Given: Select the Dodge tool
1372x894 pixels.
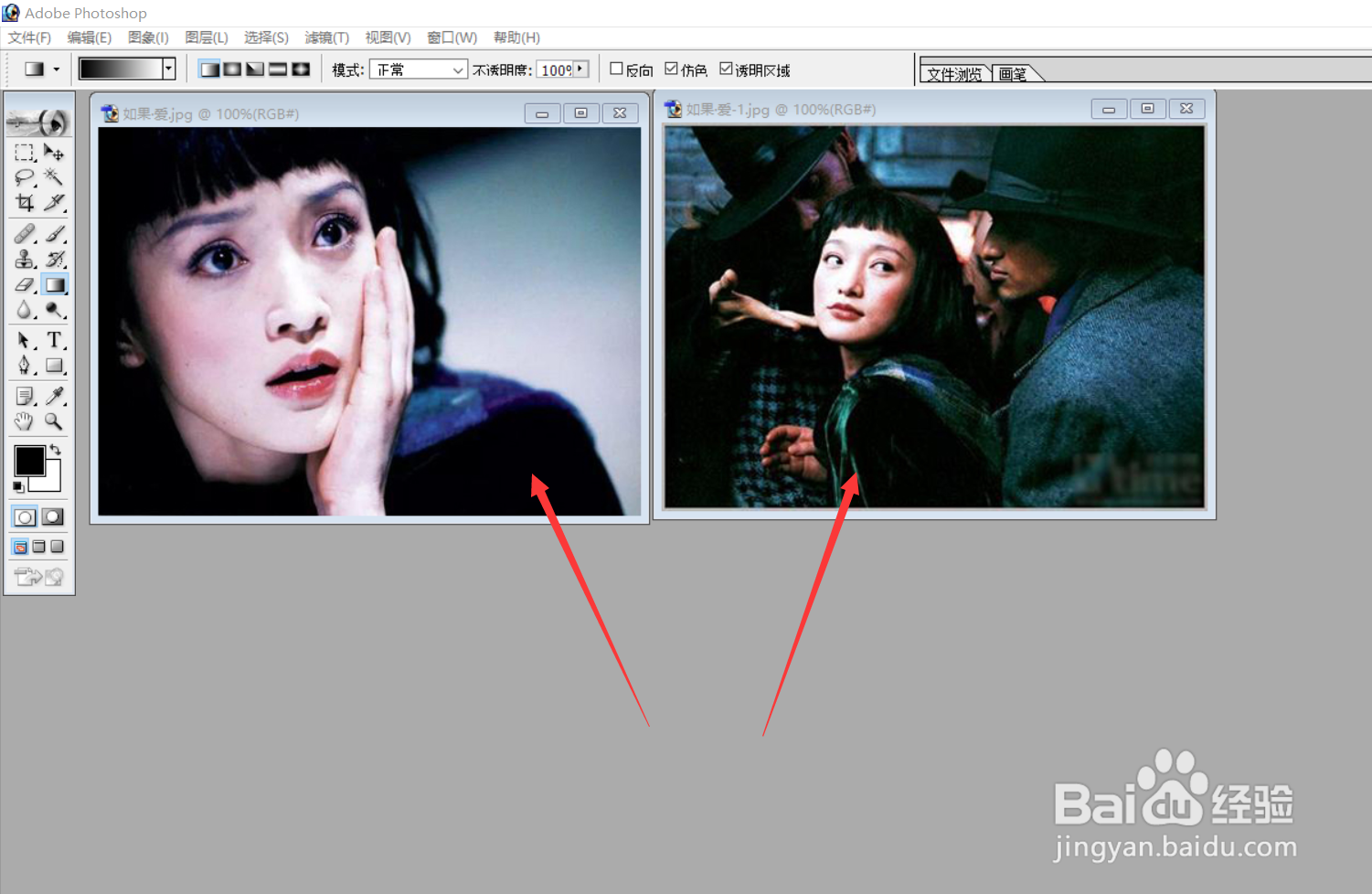Looking at the screenshot, I should tap(54, 311).
